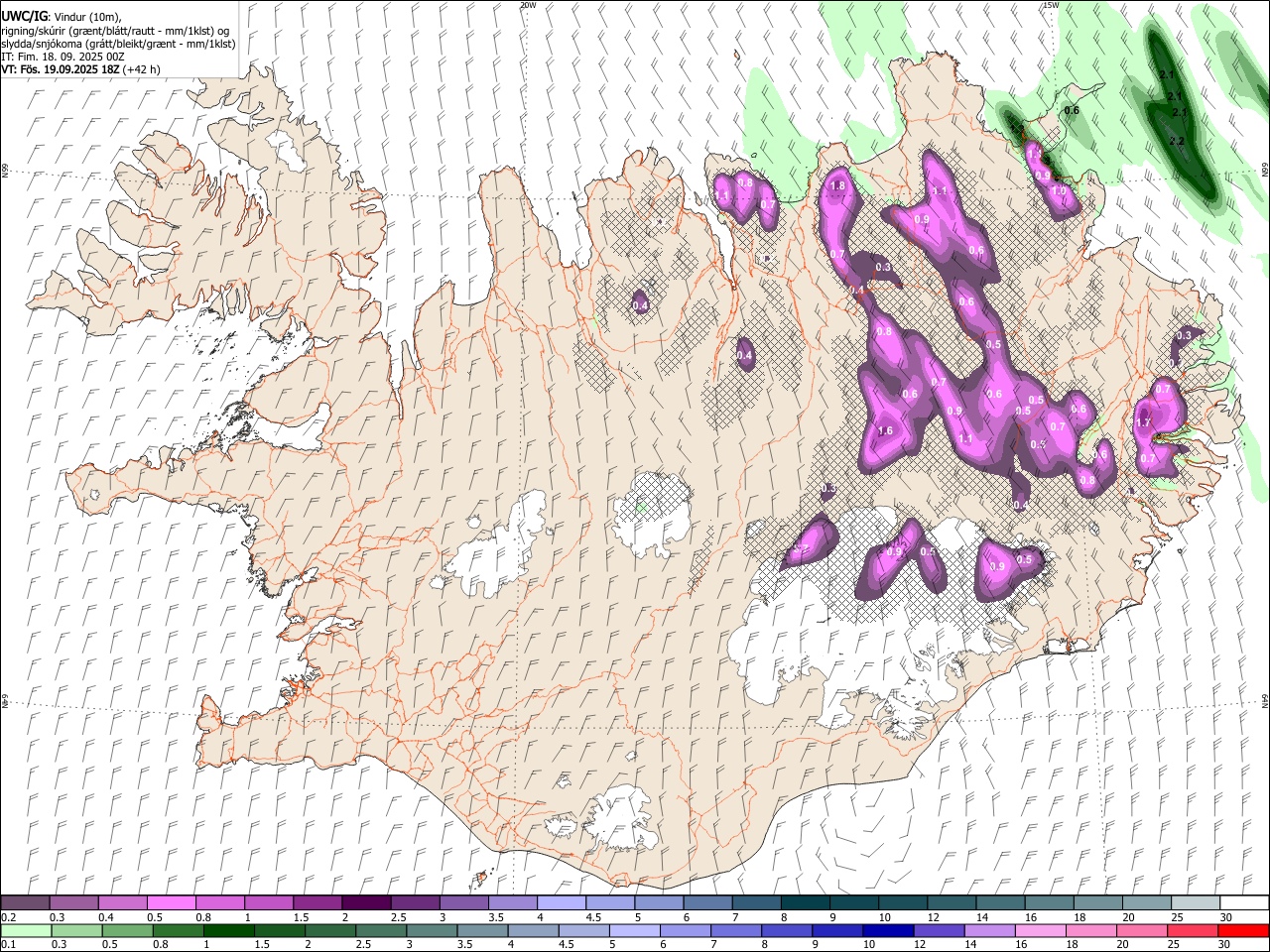Click the 'slydda/snjókoma' legend description line
1270x952 pixels.
118,44
